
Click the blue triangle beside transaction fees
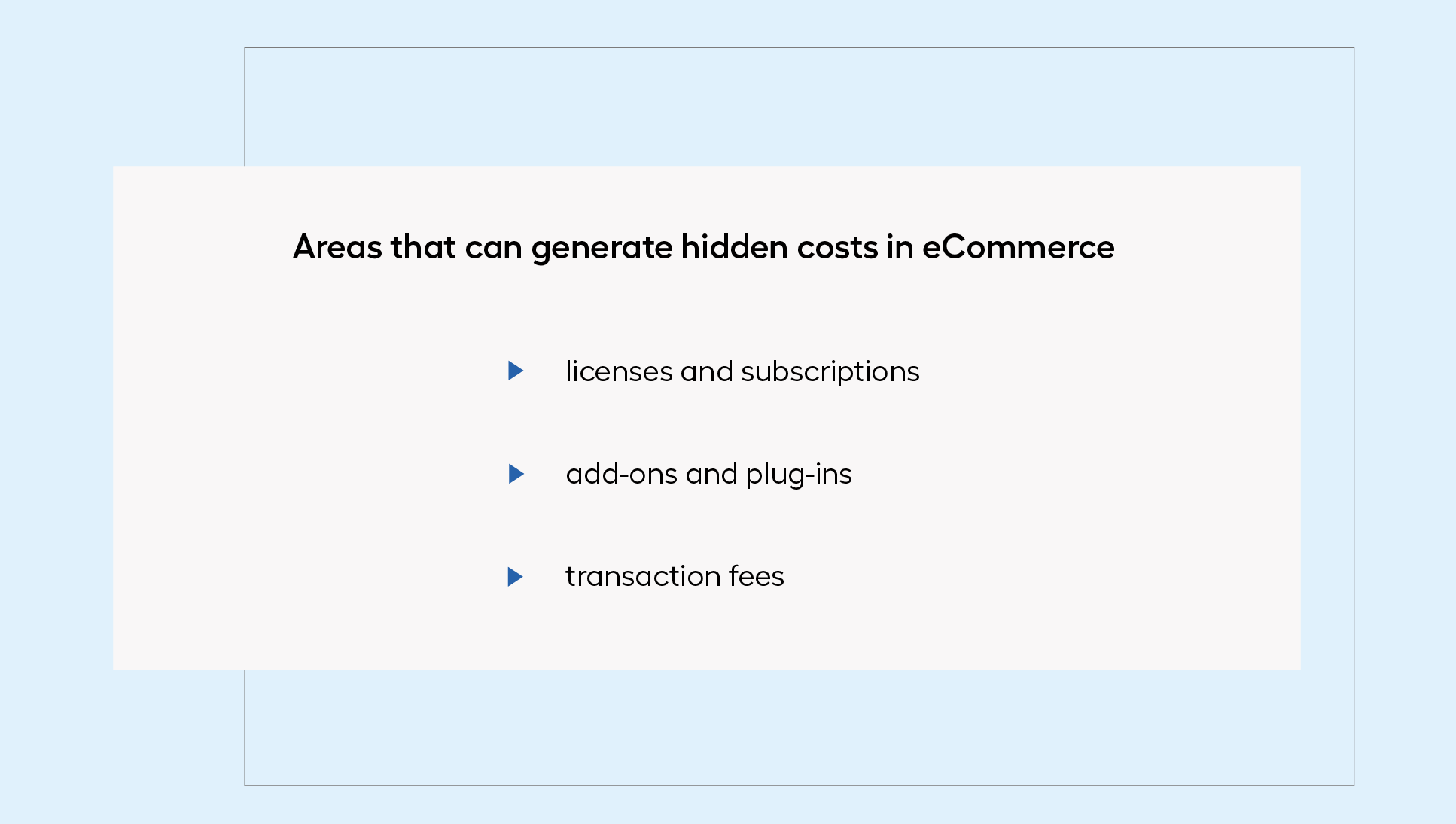click(x=516, y=577)
